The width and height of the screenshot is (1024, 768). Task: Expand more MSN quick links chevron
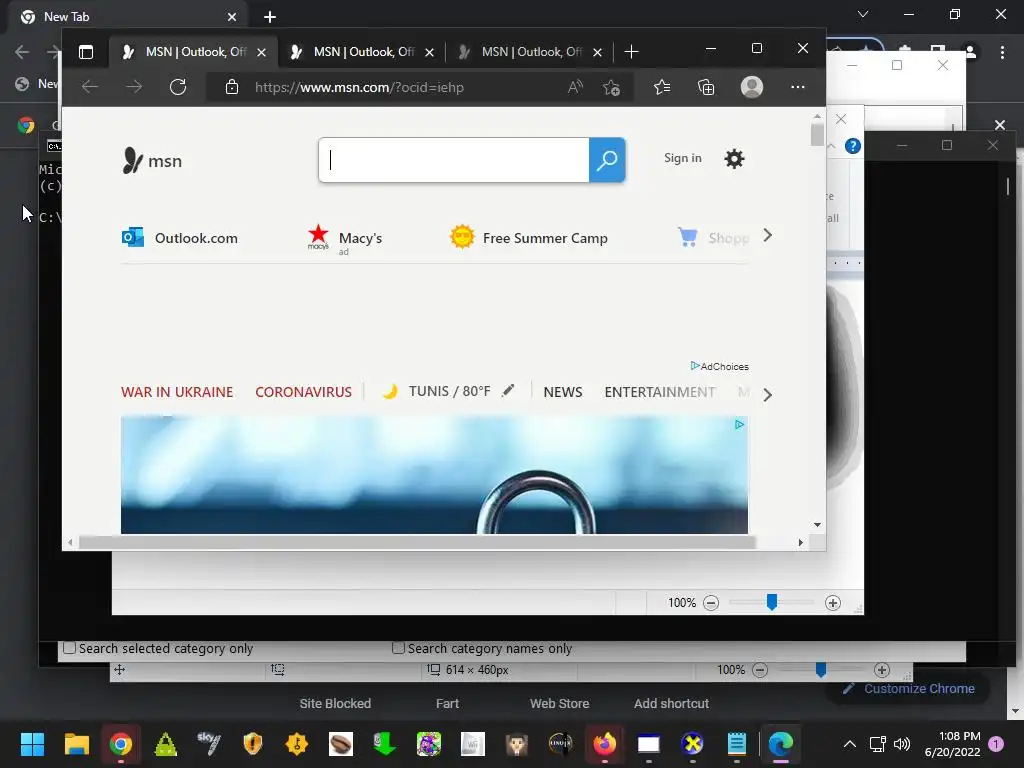tap(767, 236)
